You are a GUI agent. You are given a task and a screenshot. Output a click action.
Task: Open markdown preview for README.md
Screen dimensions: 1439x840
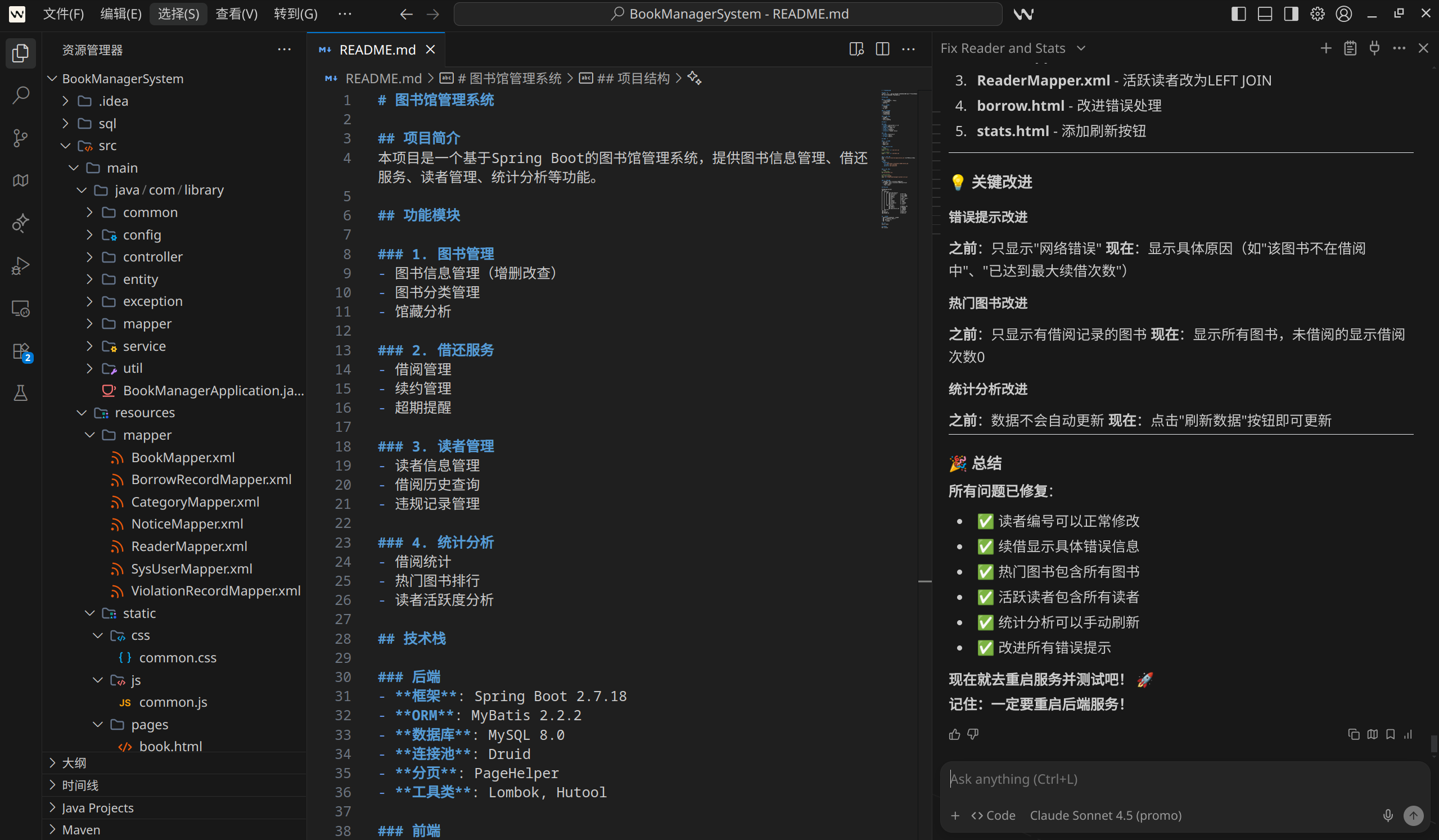pos(855,49)
